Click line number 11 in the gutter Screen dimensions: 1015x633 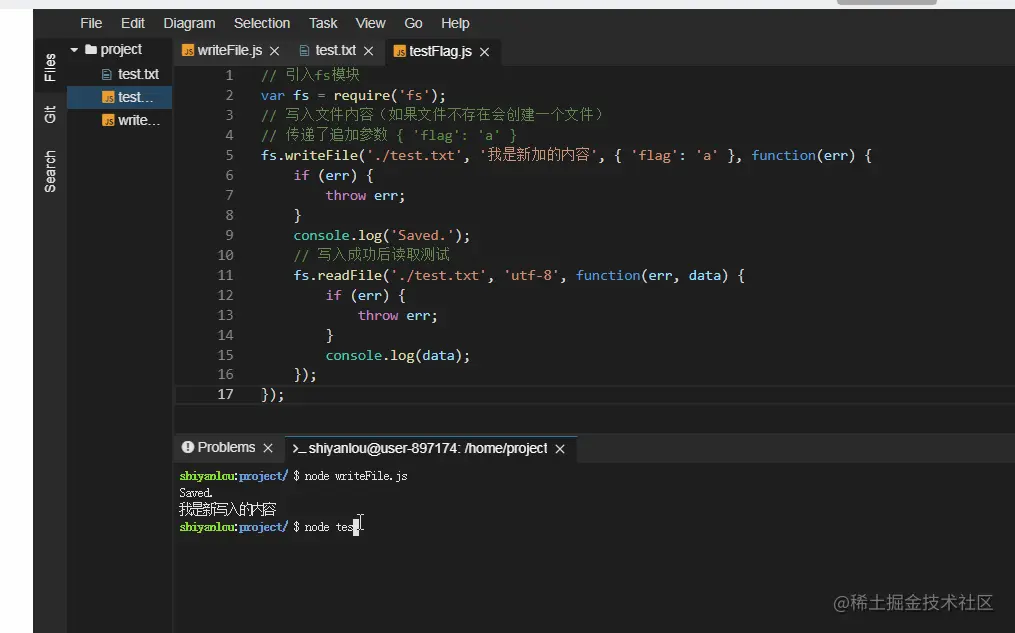[225, 275]
